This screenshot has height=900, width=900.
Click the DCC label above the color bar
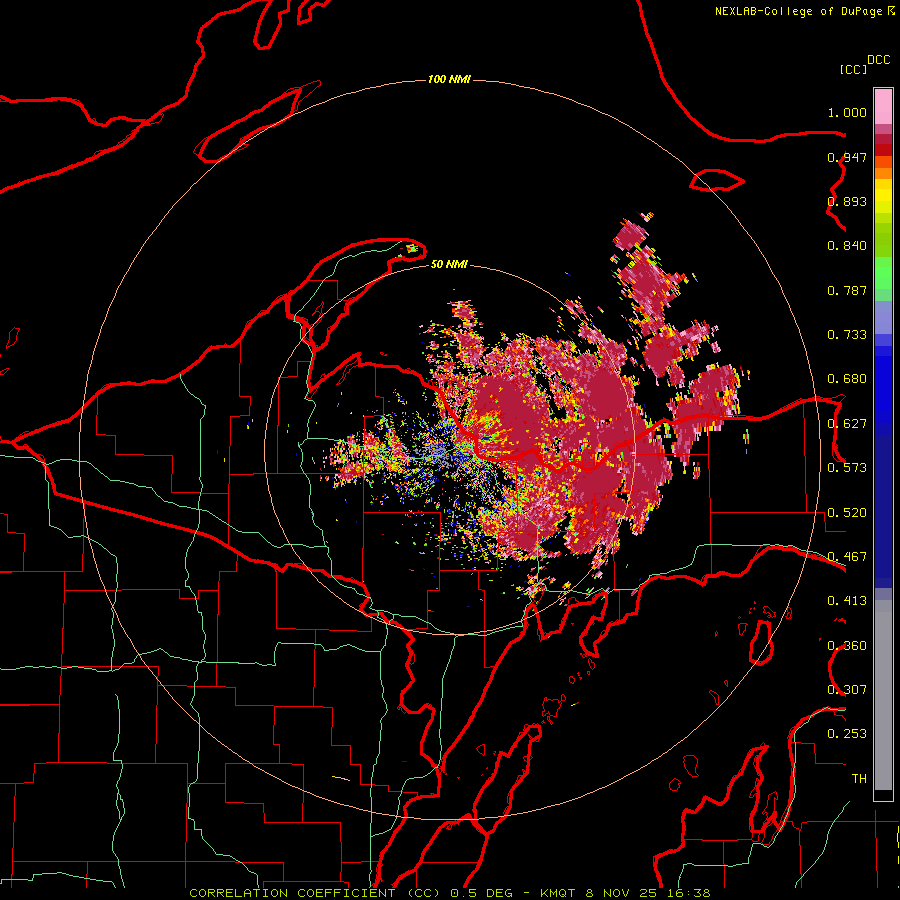tap(879, 60)
